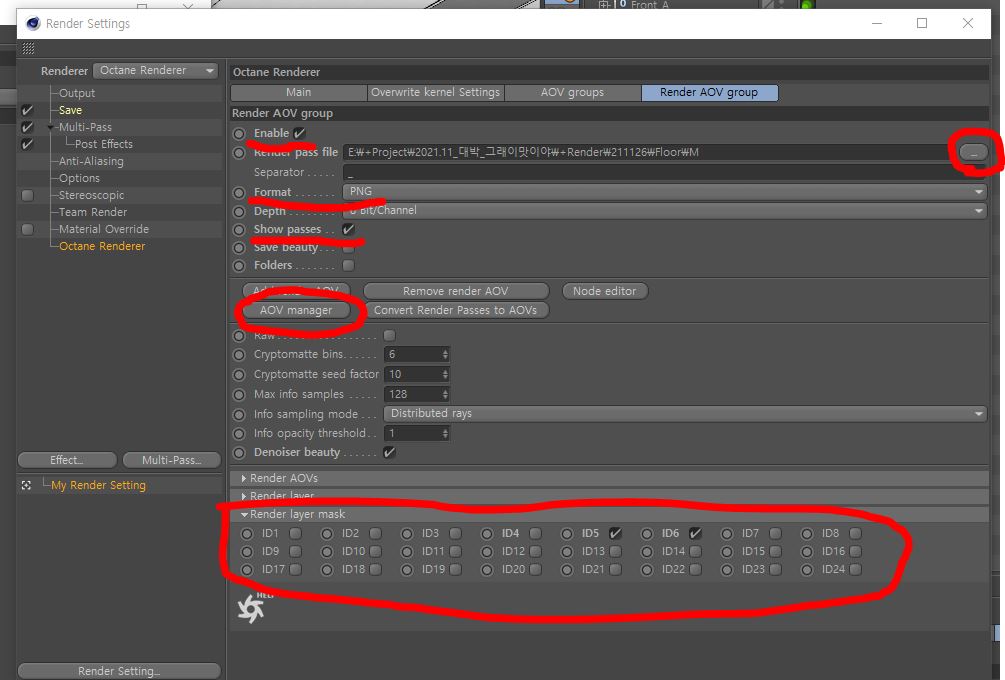Viewport: 1005px width, 680px height.
Task: Click the Max info samples stepper arrows
Action: point(445,394)
